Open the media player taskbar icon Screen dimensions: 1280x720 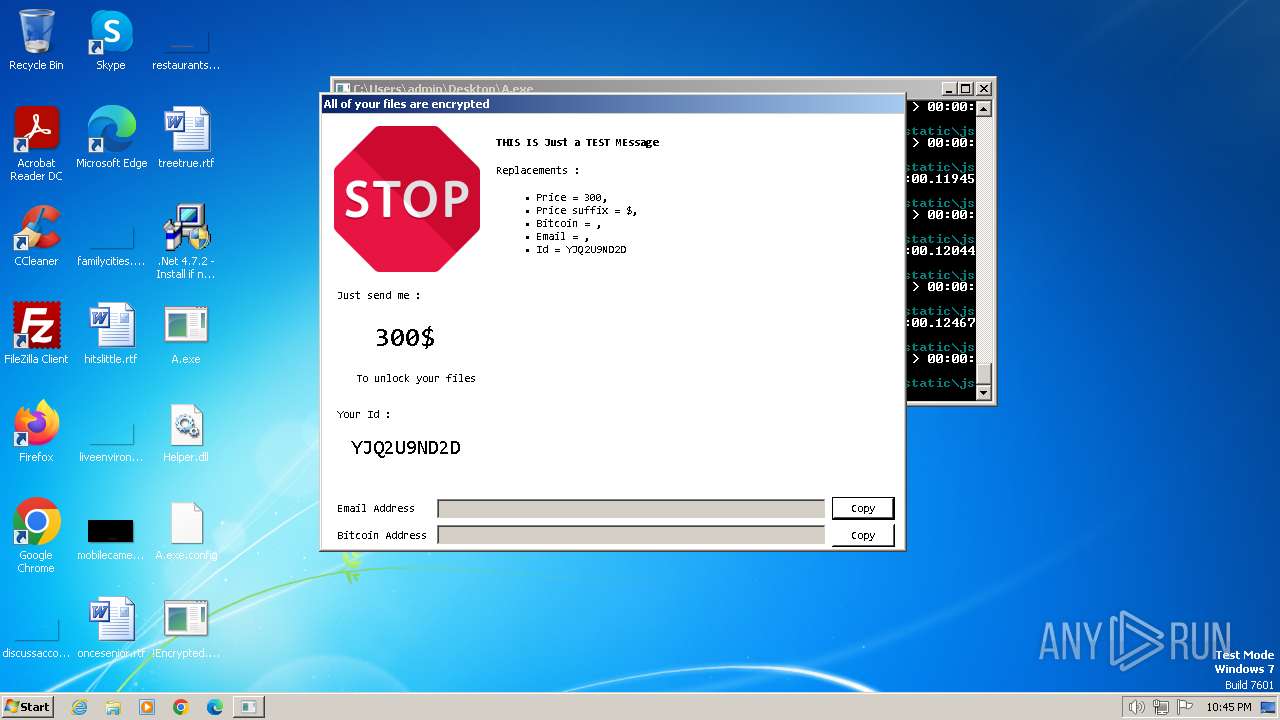[x=147, y=707]
